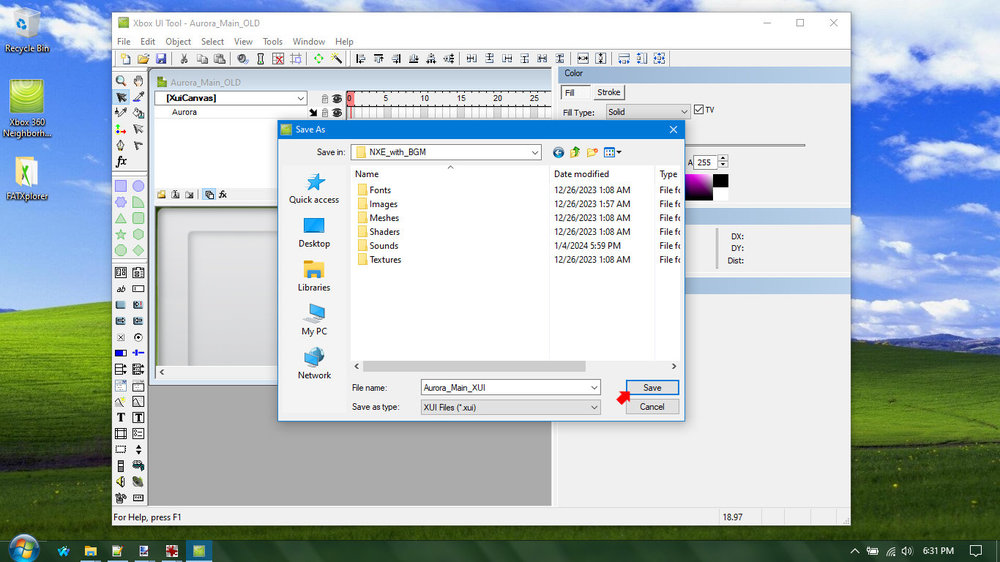Go to Quick access location
This screenshot has height=562, width=1000.
click(314, 189)
